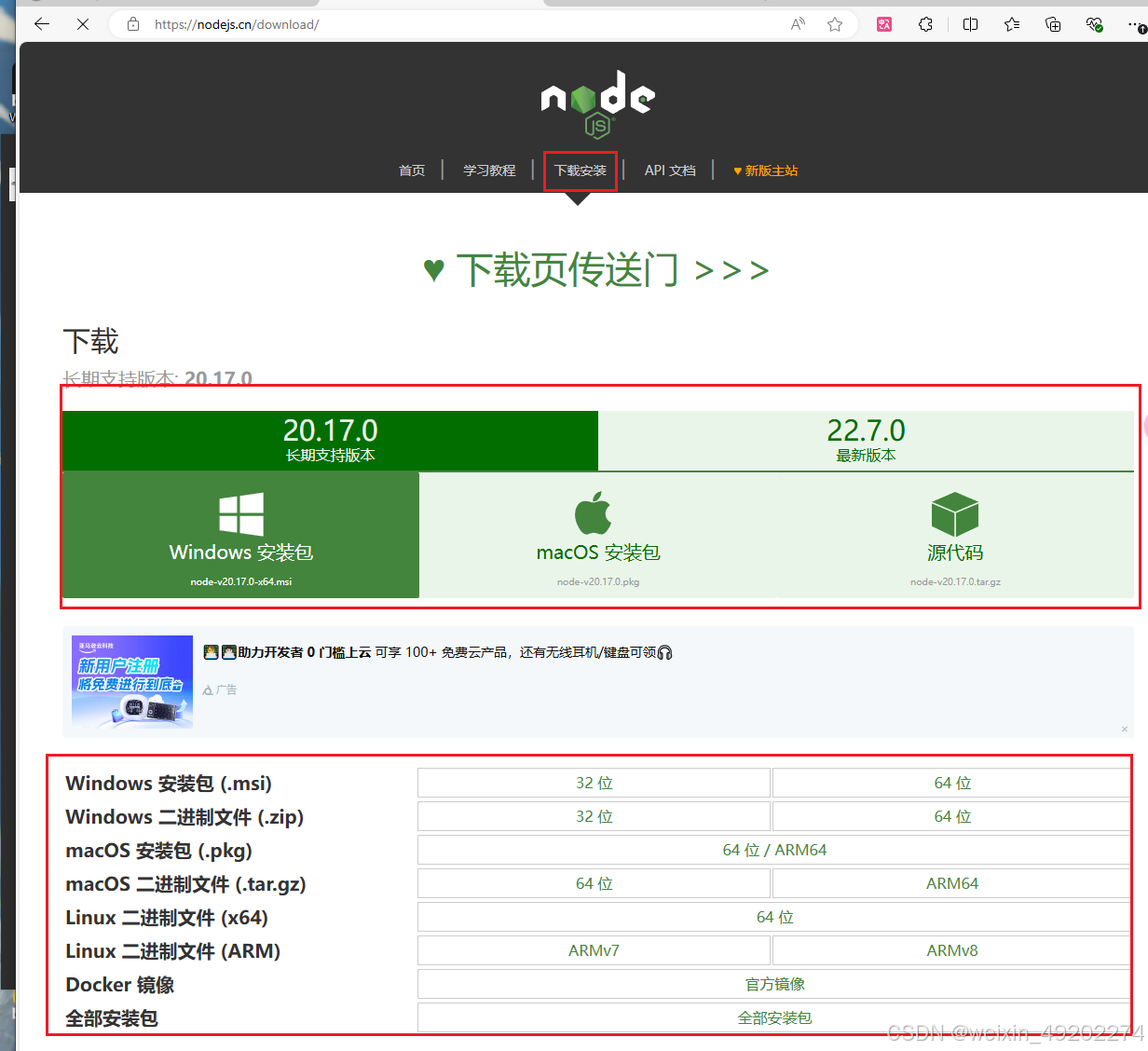Viewport: 1148px width, 1051px height.
Task: Click Windows 二进制文件 (.zip) 64 位
Action: click(952, 816)
